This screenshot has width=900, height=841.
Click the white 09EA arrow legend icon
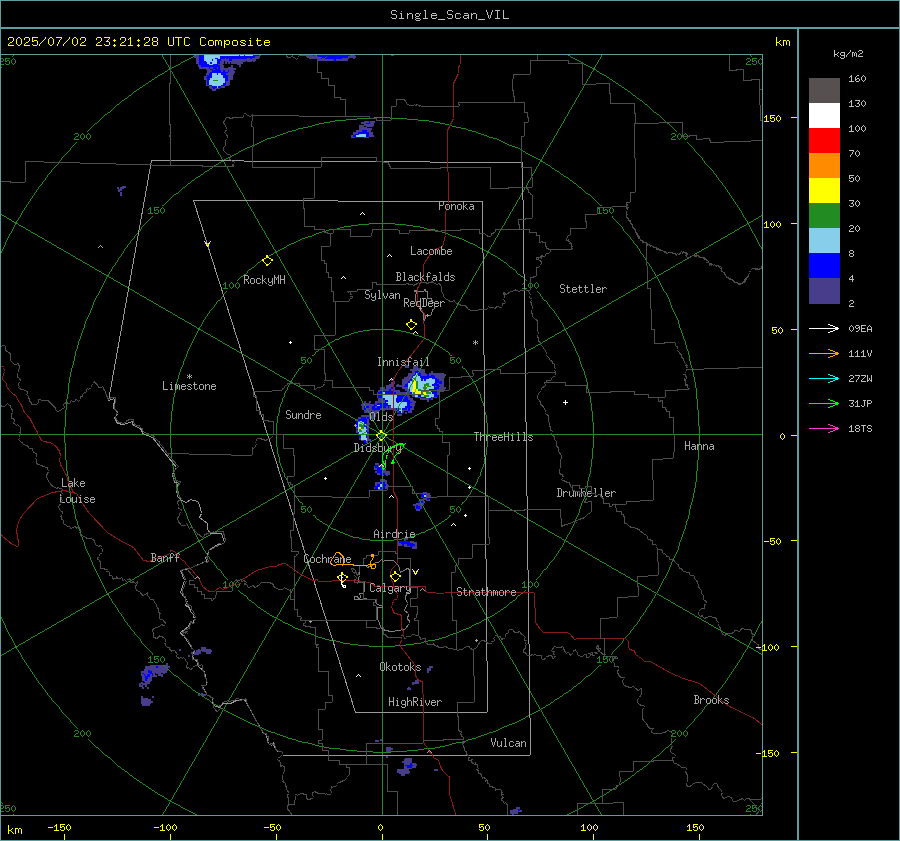click(x=824, y=328)
